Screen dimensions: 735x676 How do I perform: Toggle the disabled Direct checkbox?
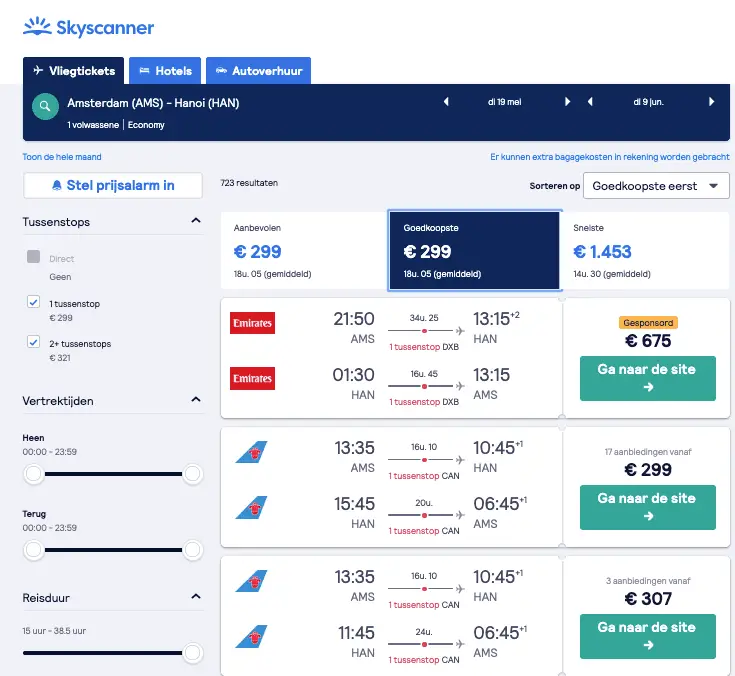tap(33, 256)
